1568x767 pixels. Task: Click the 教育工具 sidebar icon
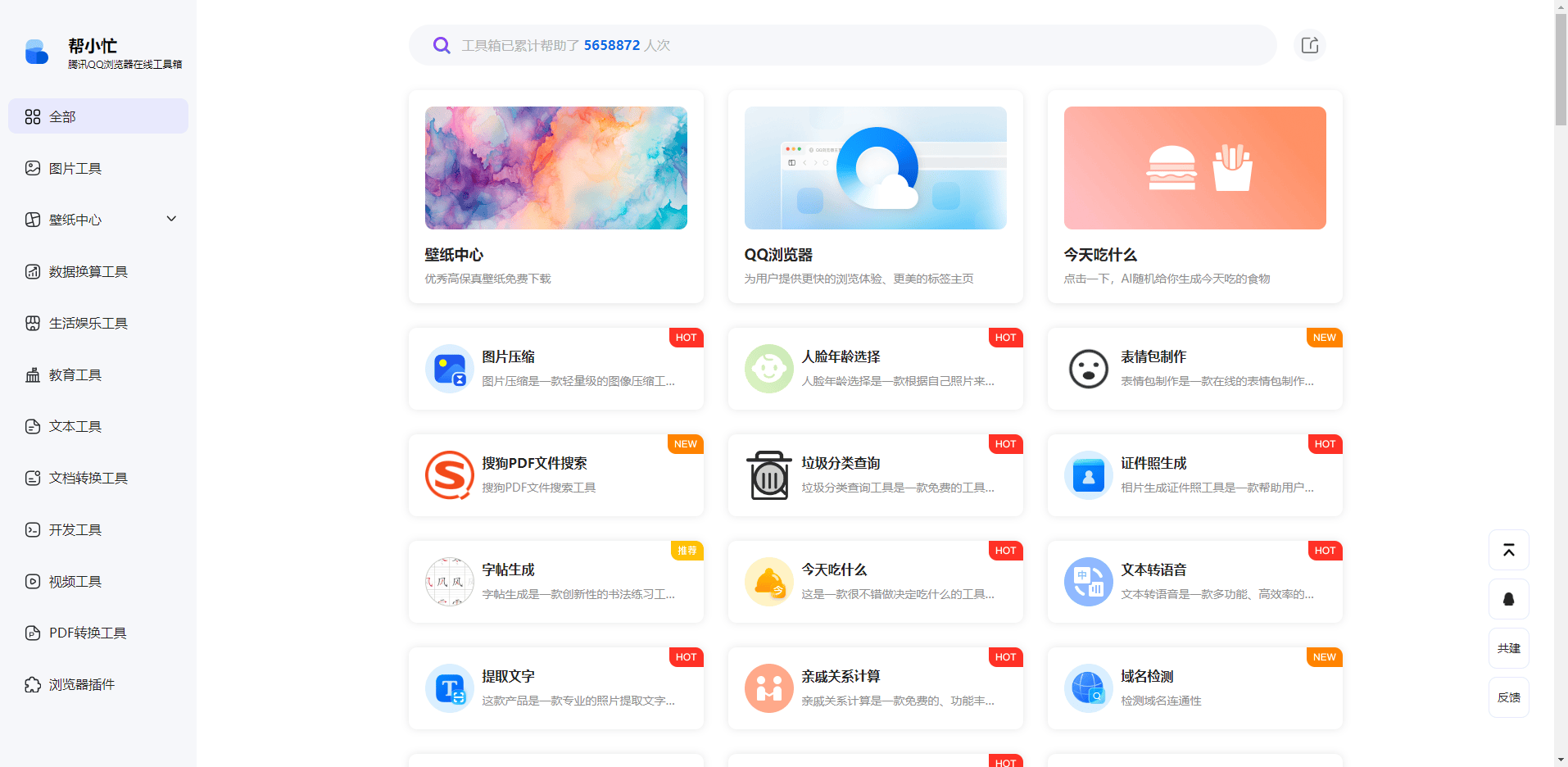(x=33, y=374)
